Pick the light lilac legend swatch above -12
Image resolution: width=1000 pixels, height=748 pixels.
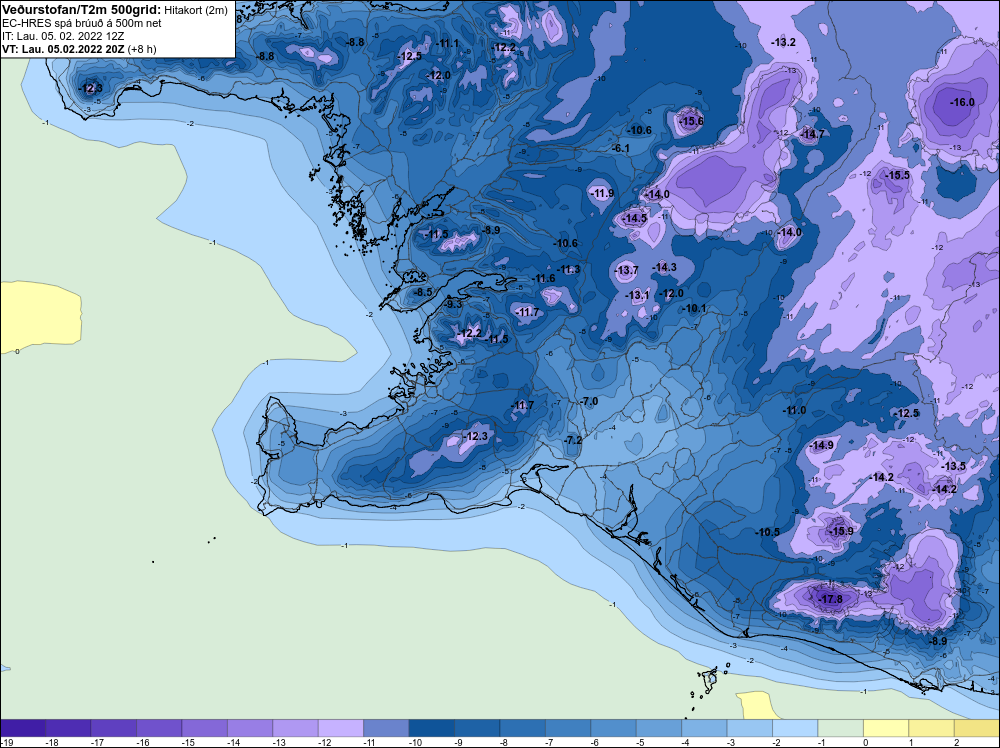pos(341,728)
